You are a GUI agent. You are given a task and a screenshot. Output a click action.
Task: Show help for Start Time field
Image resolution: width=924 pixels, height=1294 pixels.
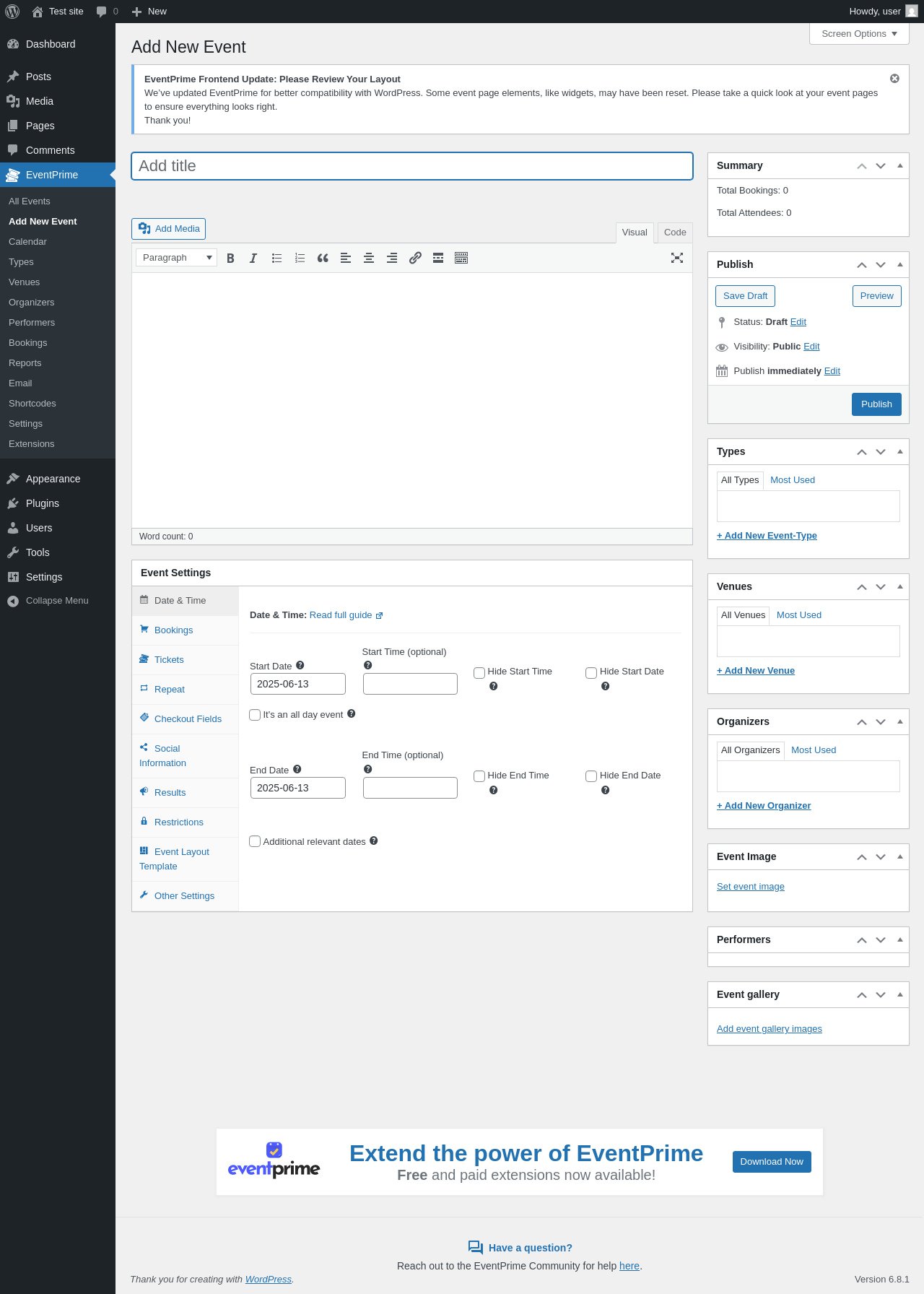coord(367,665)
